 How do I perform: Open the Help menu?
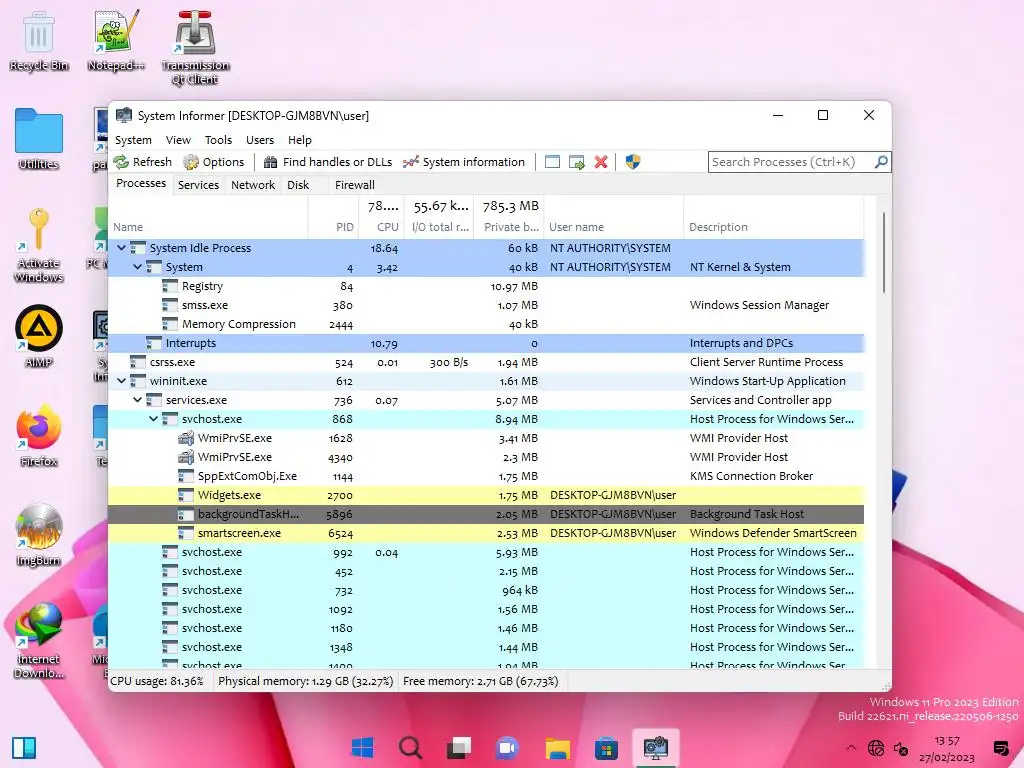[300, 140]
